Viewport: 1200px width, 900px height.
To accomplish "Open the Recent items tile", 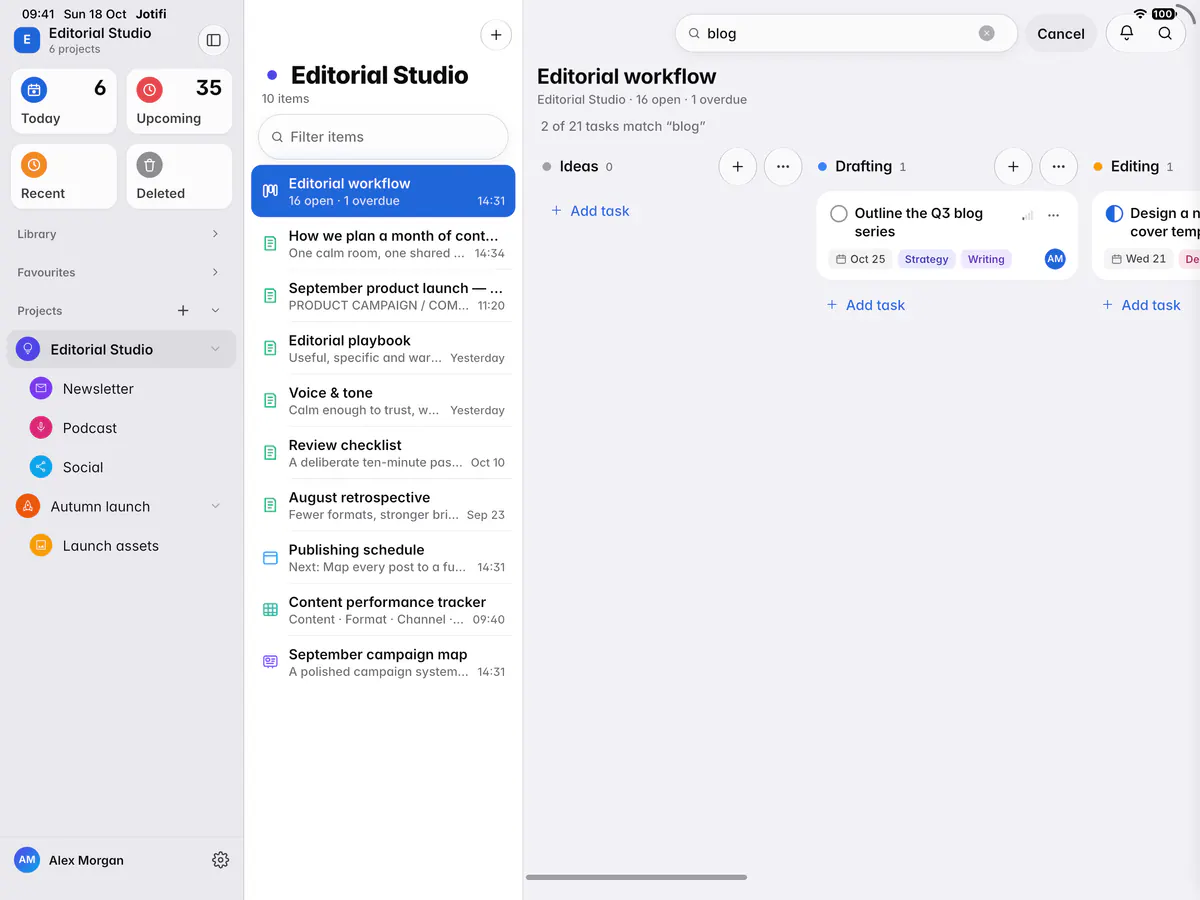I will point(64,176).
